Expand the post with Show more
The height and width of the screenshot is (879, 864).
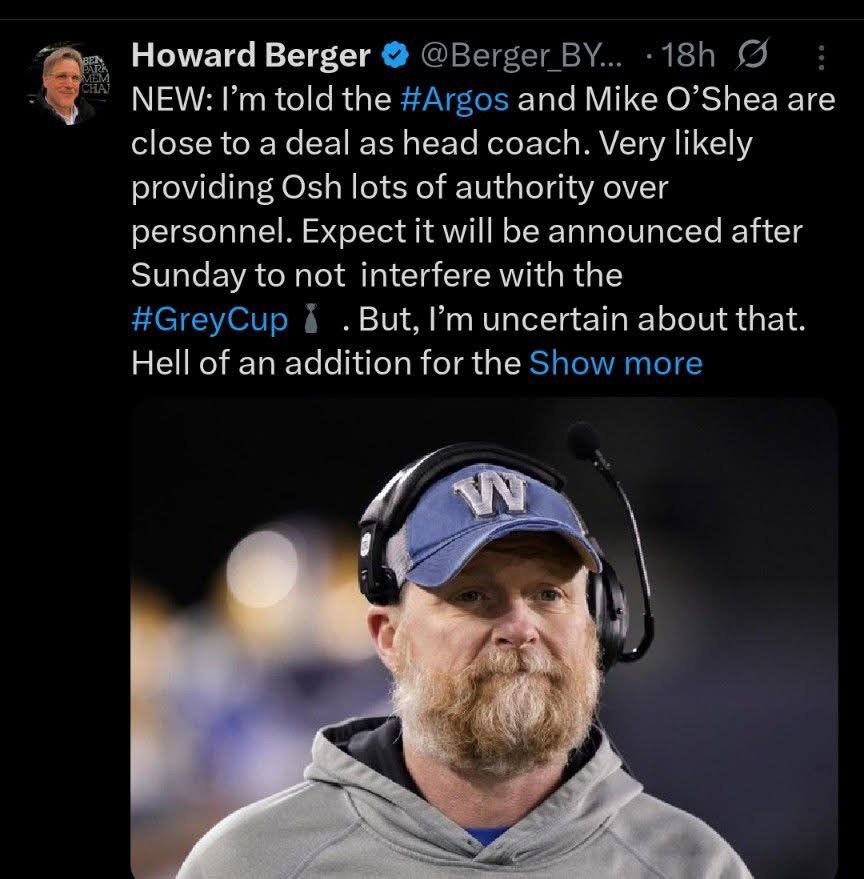click(x=615, y=362)
